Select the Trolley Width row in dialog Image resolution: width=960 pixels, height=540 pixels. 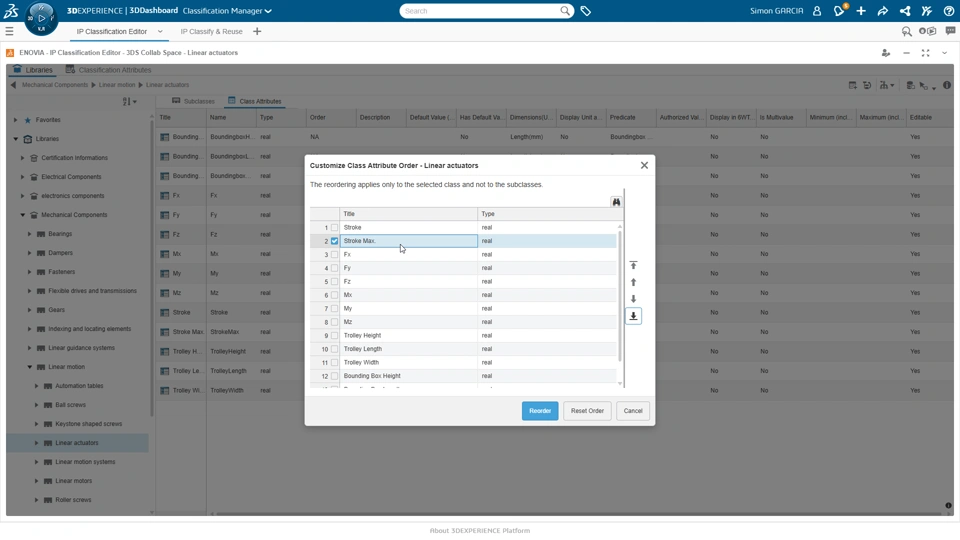click(463, 362)
